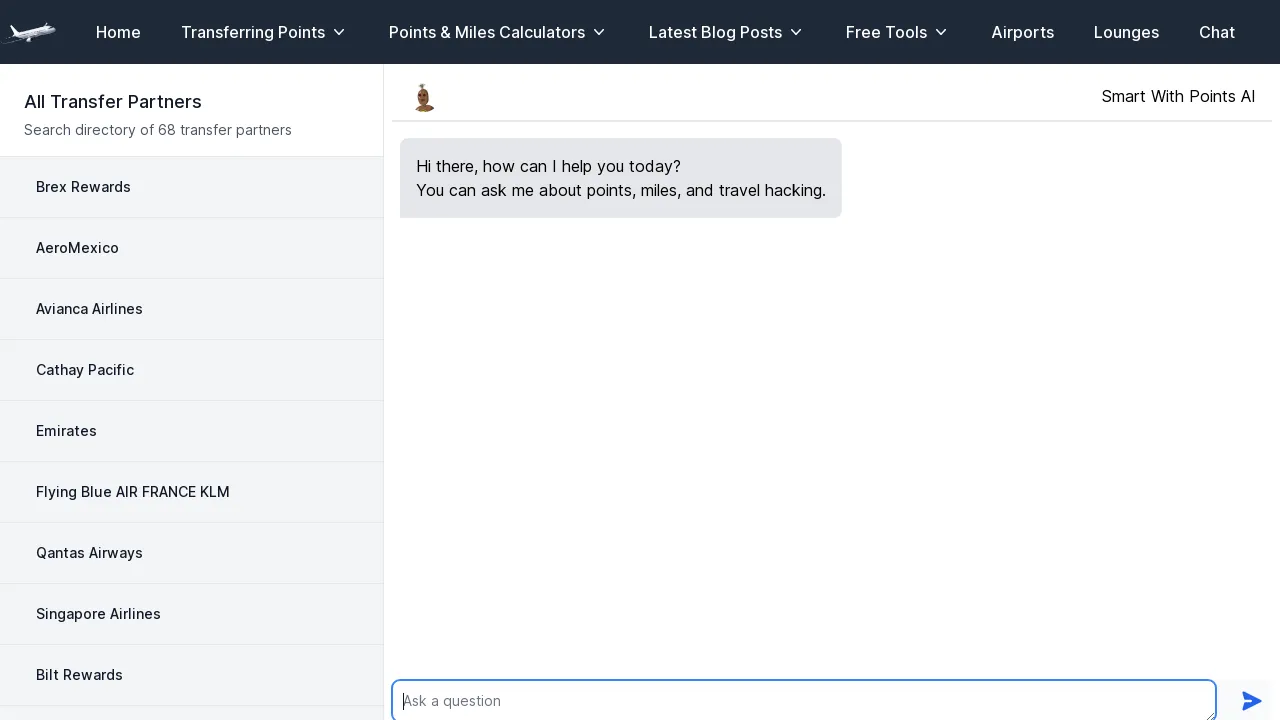This screenshot has width=1280, height=720.
Task: Click the 'Search directory of 68 transfer partners' text
Action: [158, 130]
